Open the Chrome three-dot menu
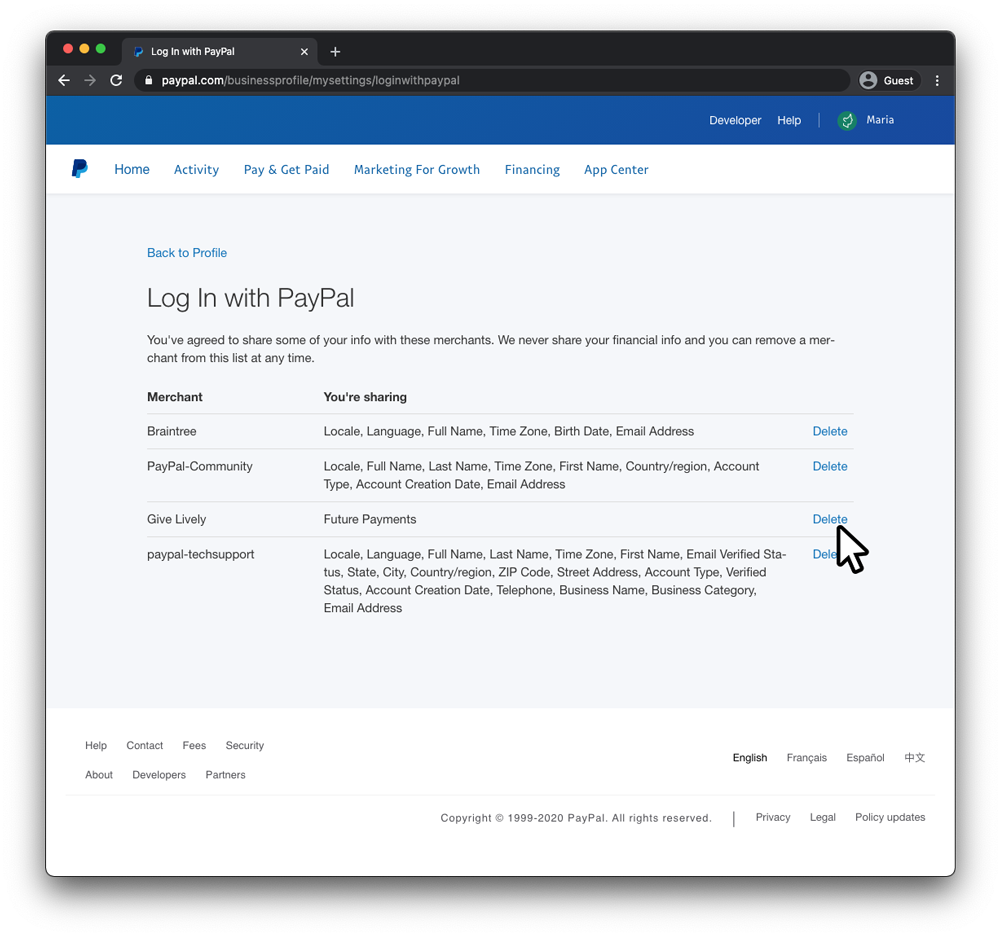 point(937,80)
